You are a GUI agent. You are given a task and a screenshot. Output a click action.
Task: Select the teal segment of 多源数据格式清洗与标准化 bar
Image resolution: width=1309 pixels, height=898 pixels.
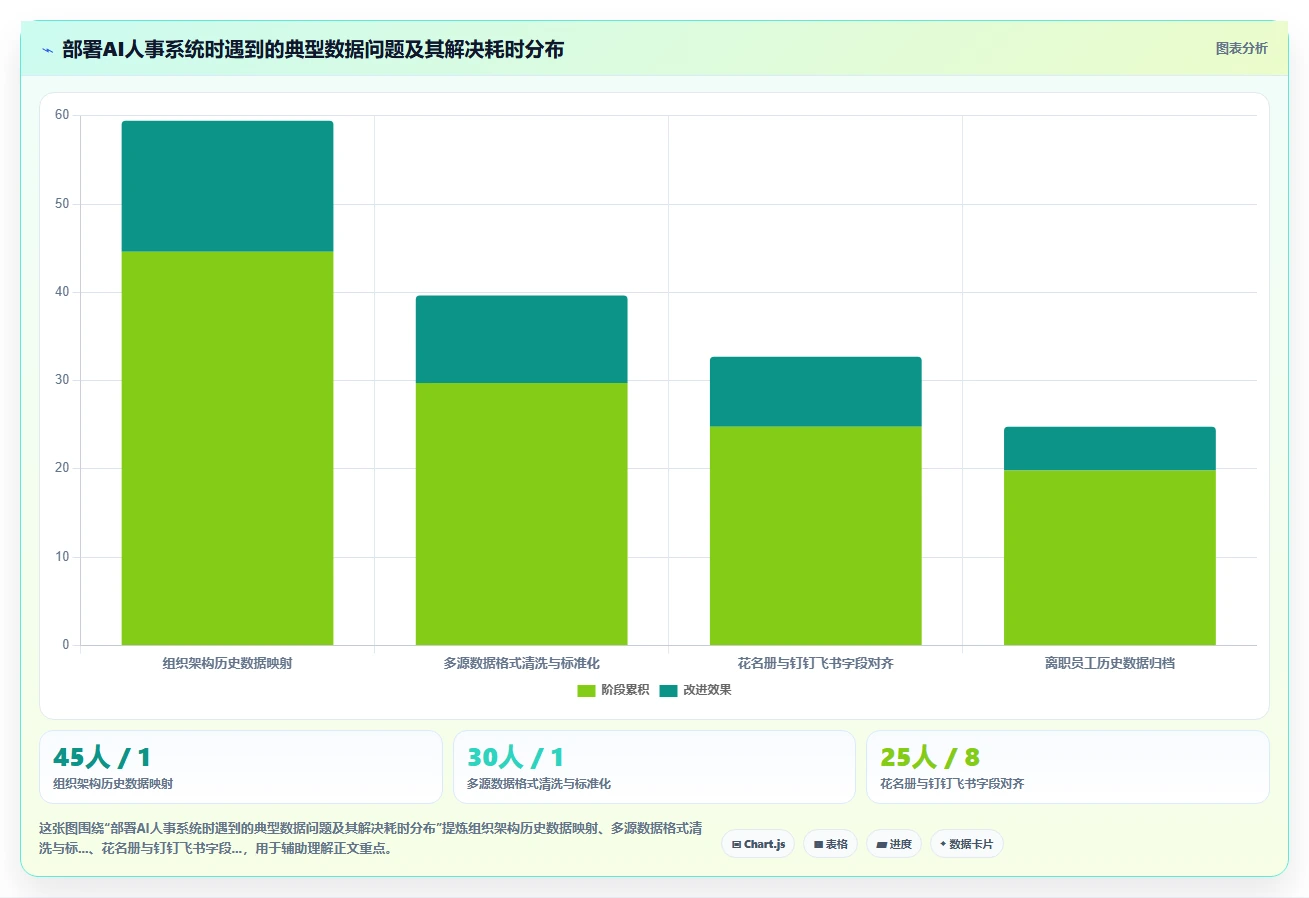[522, 339]
